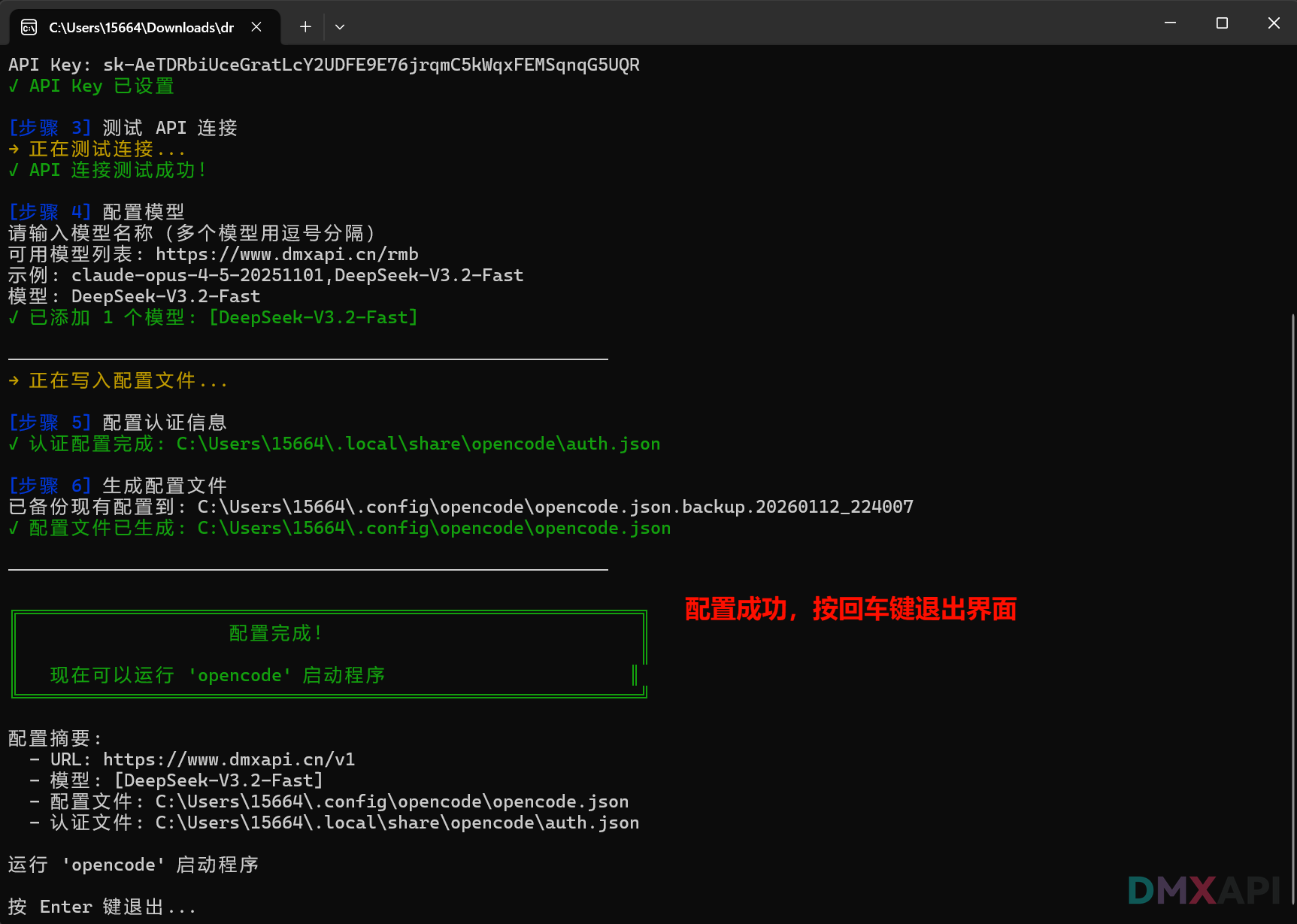Screen dimensions: 1297x924
Task: Click the terminal icon on the active tab
Action: (x=29, y=27)
